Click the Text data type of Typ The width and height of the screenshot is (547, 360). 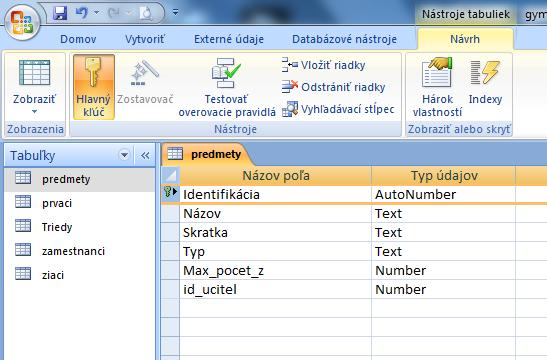pos(443,252)
